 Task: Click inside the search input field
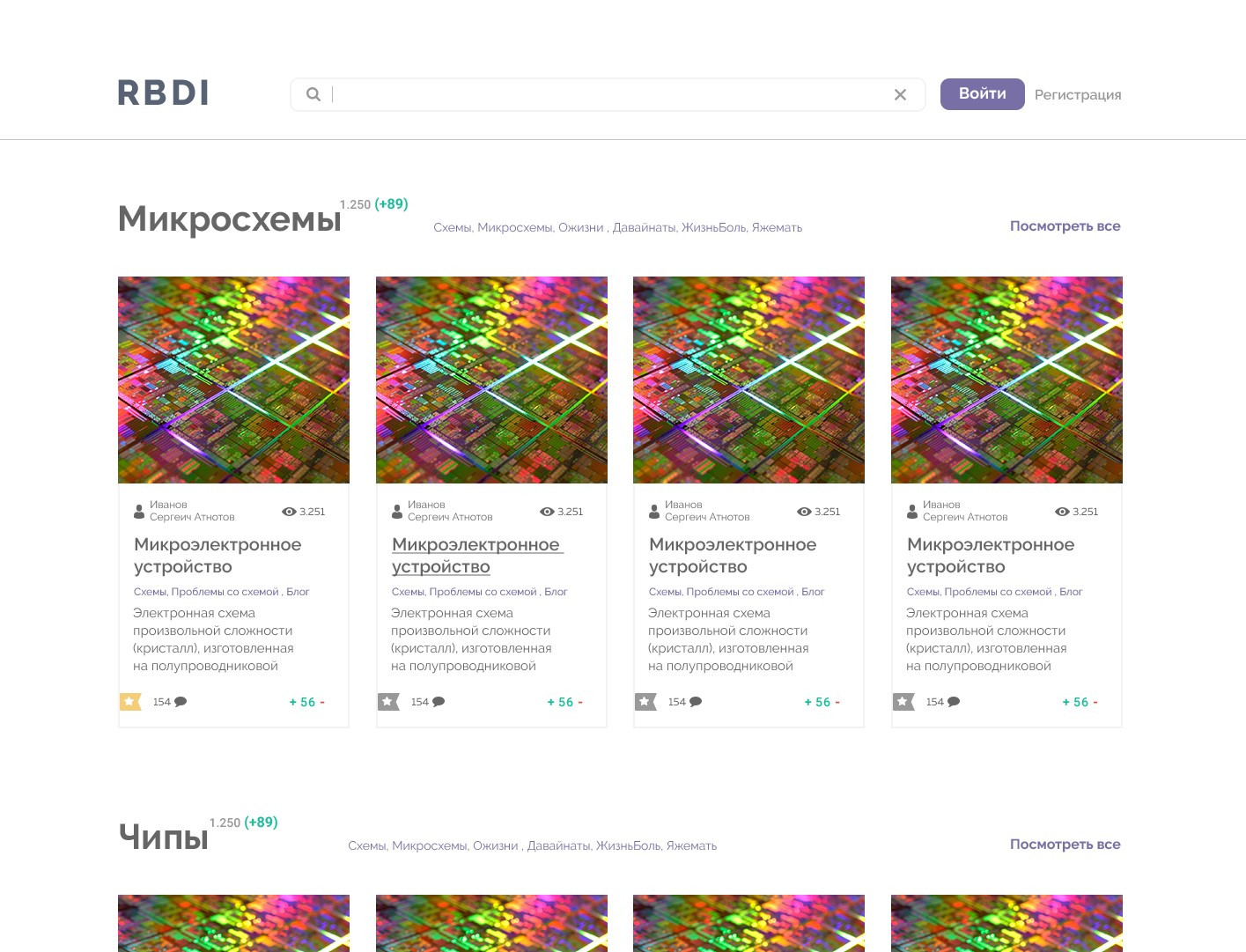[608, 95]
